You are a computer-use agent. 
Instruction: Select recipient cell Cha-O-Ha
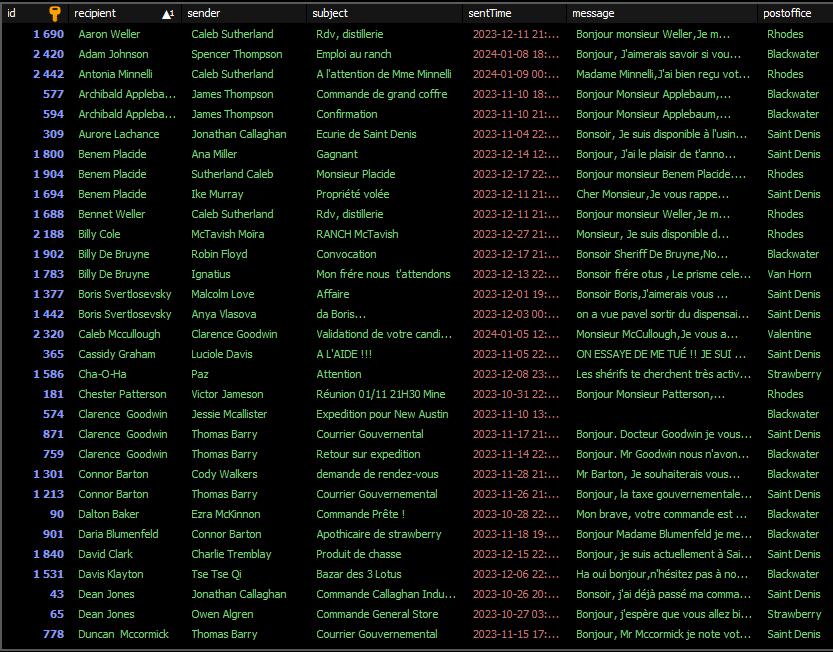click(103, 374)
